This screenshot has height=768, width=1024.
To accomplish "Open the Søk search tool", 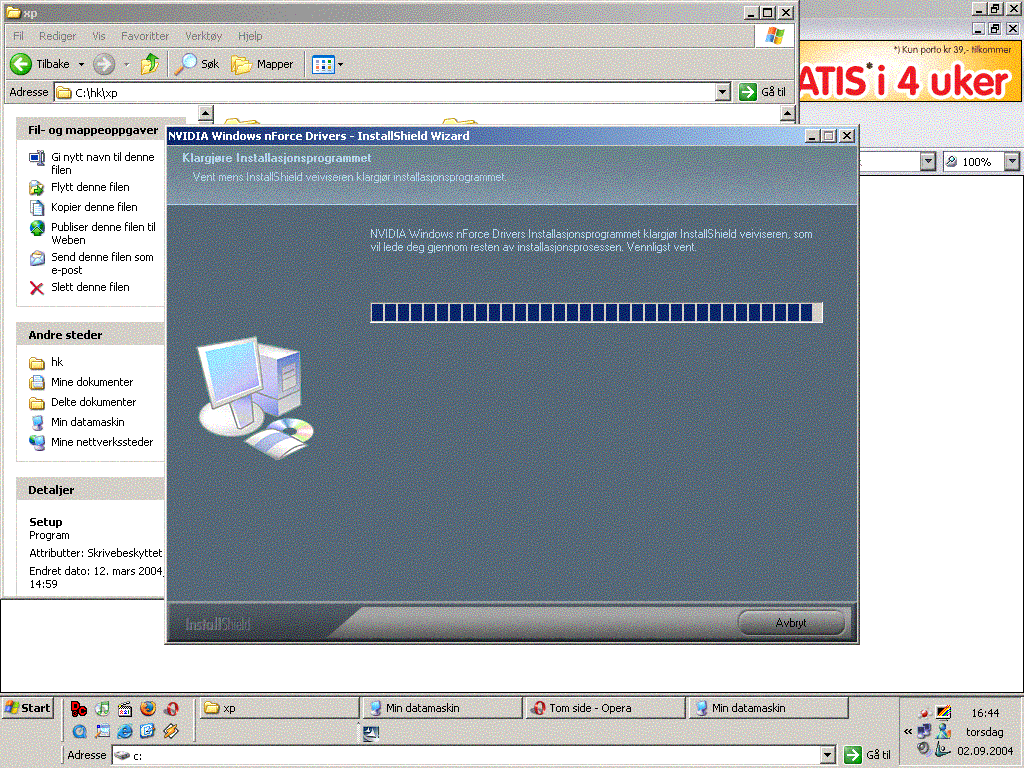I will click(197, 64).
